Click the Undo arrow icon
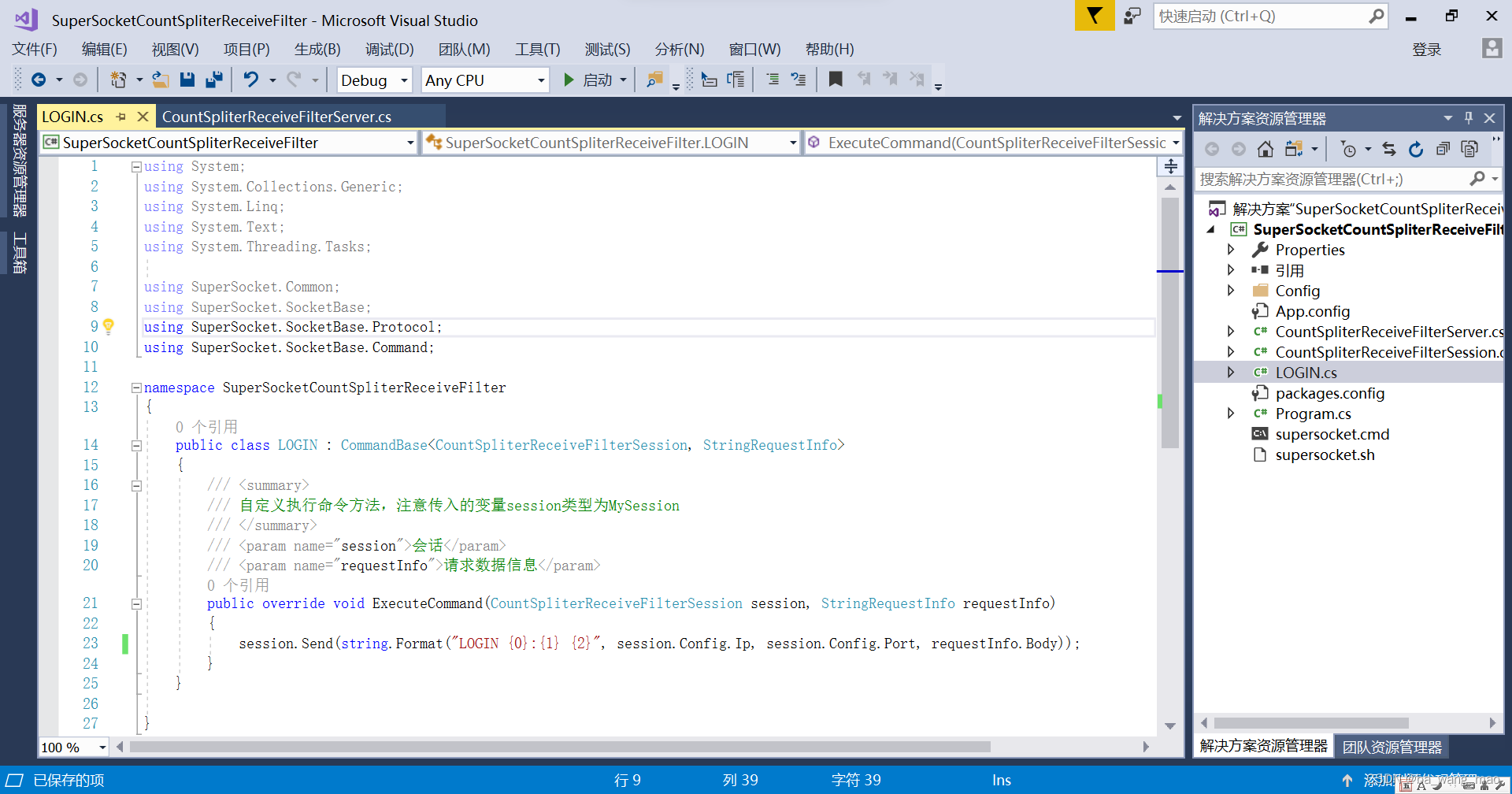Image resolution: width=1512 pixels, height=794 pixels. pyautogui.click(x=250, y=80)
